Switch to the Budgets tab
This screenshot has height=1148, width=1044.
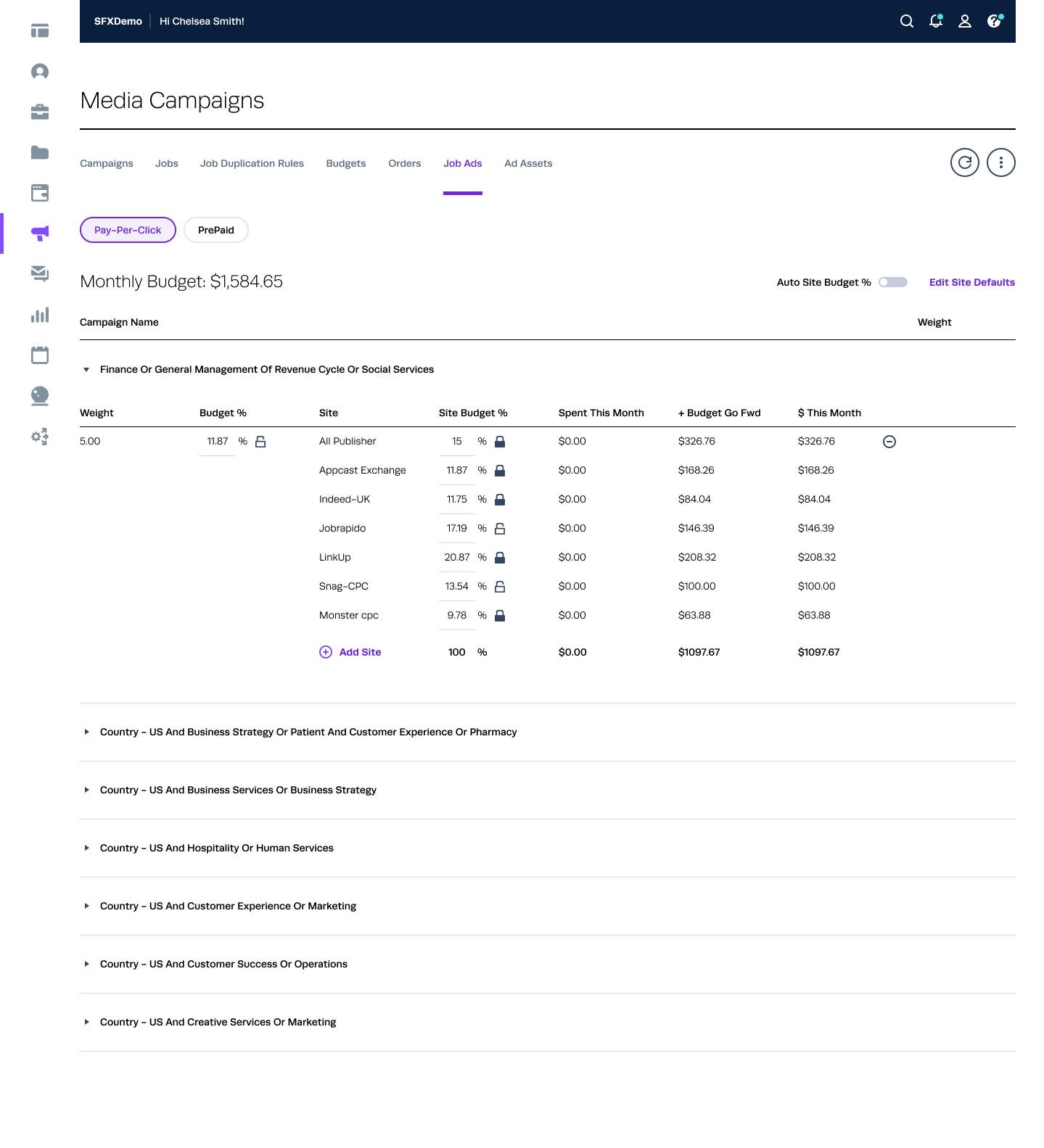[345, 163]
